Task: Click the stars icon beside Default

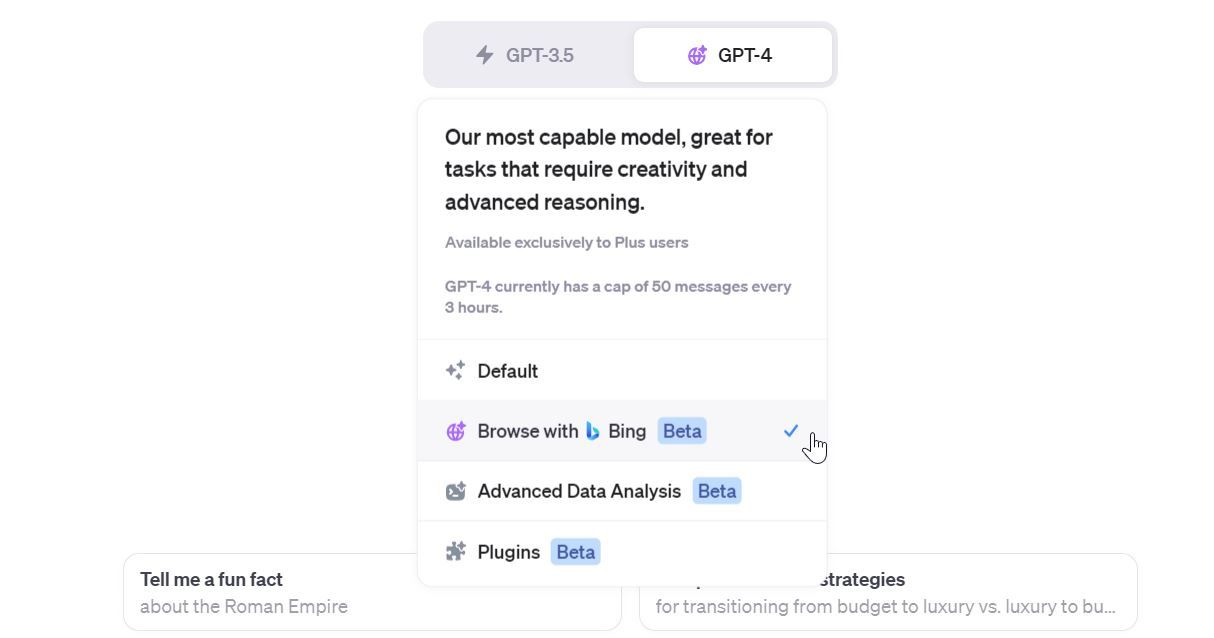Action: coord(456,370)
